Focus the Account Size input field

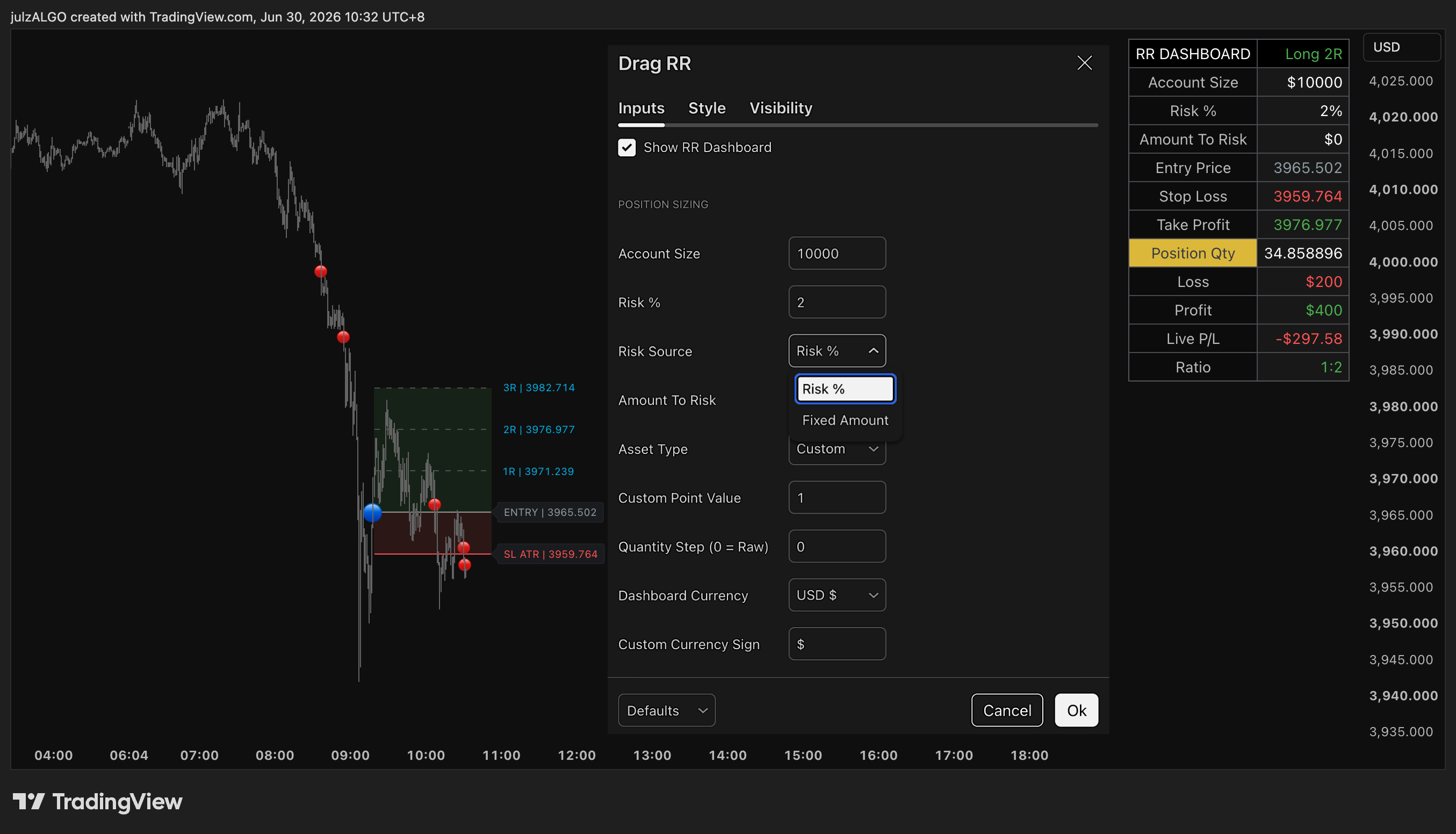(837, 253)
